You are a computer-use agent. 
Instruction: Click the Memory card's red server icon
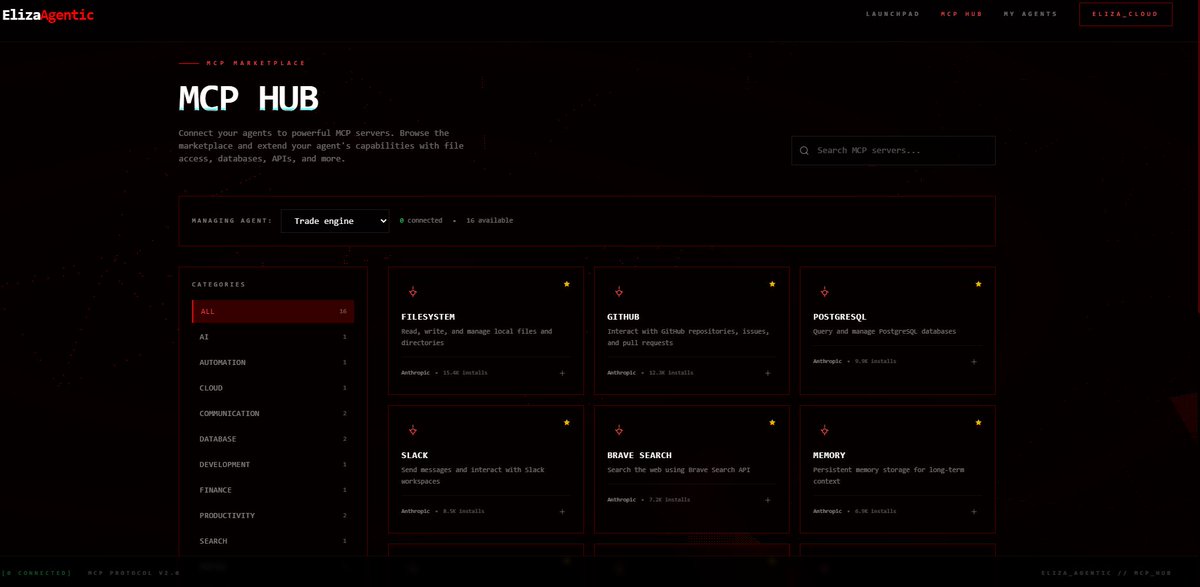824,430
